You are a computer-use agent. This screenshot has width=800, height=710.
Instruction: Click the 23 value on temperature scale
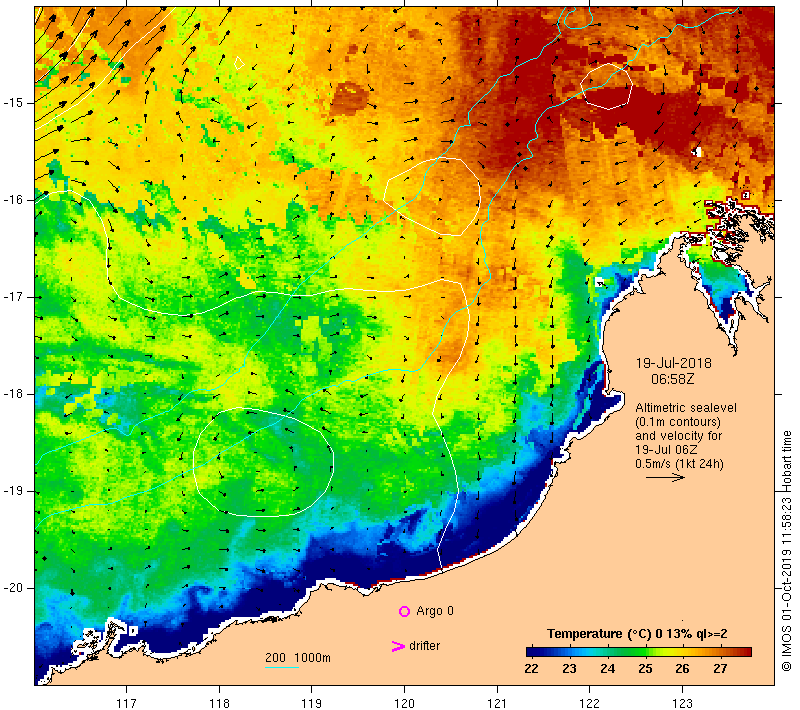pos(569,669)
